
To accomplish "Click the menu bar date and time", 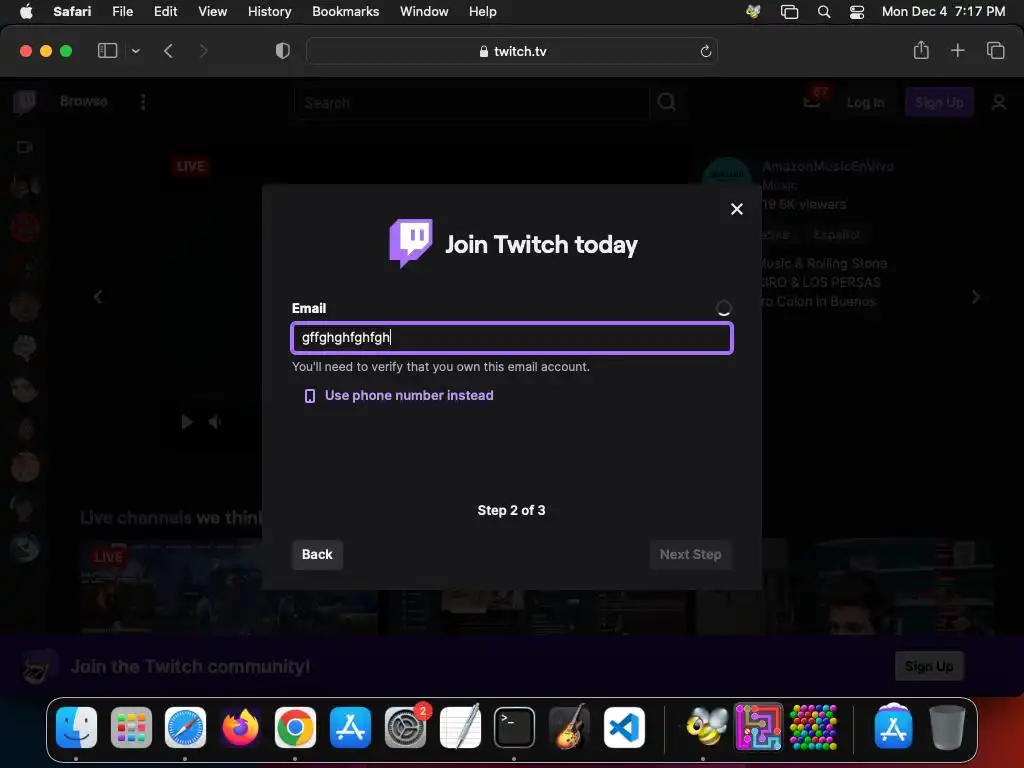I will click(x=943, y=11).
